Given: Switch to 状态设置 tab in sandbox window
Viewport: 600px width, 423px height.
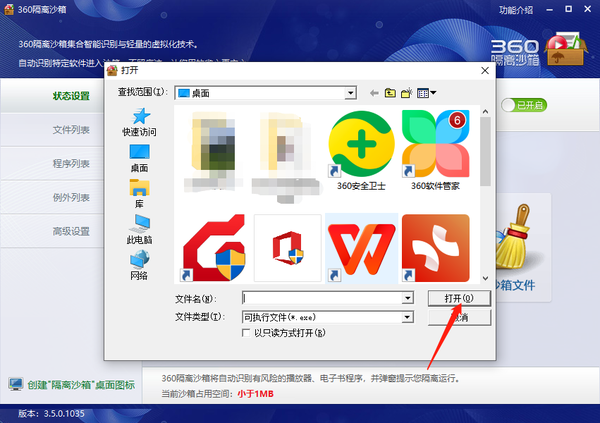Looking at the screenshot, I should (71, 96).
